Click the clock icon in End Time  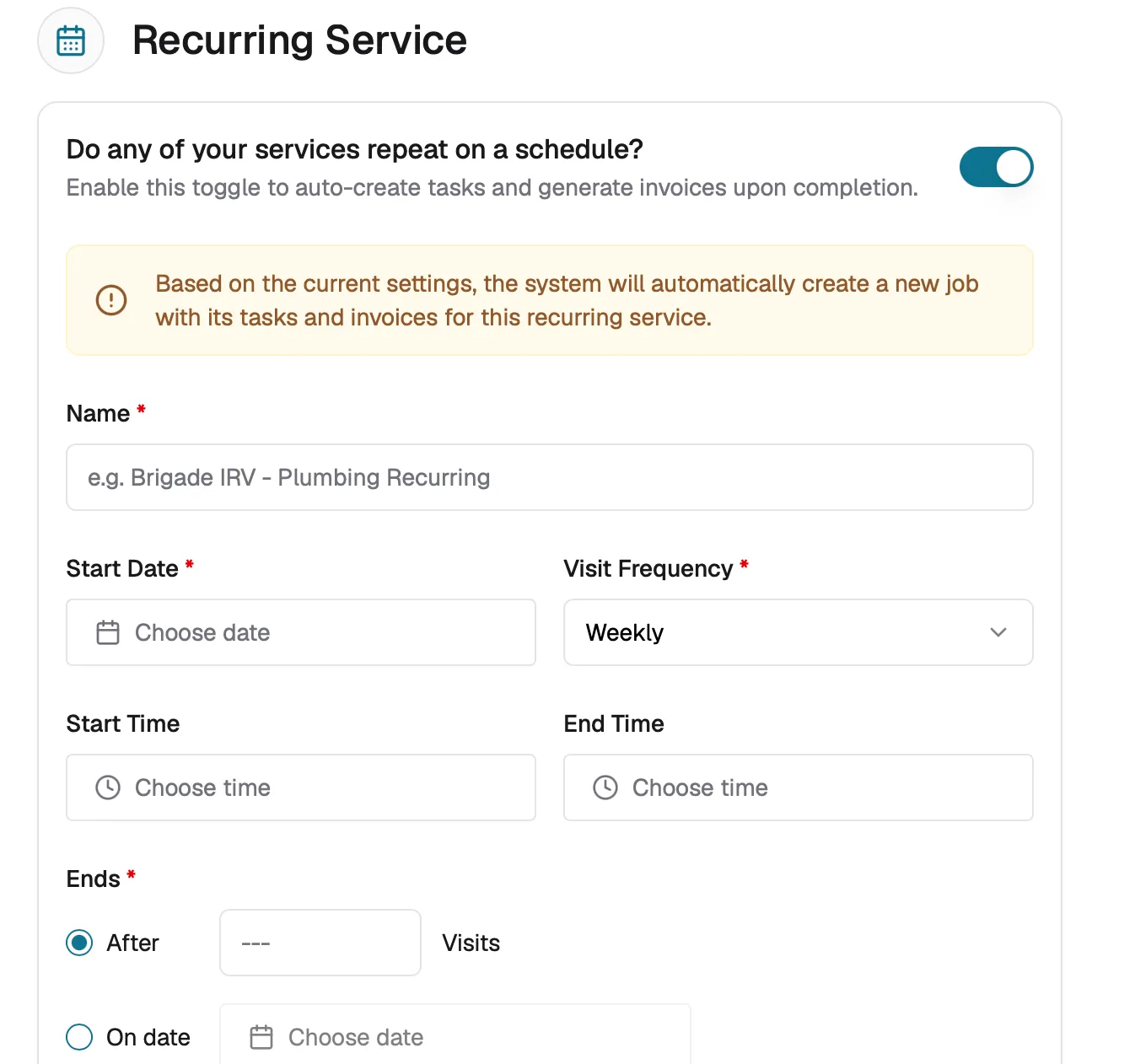pos(605,787)
